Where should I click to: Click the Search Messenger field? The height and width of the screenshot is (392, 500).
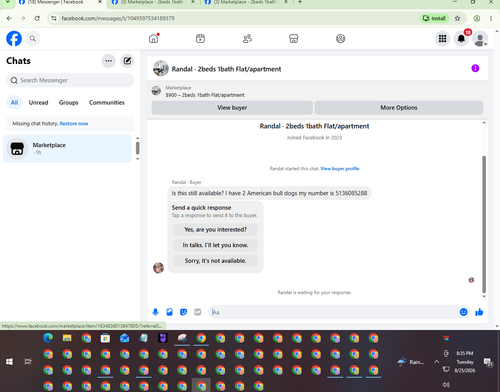coord(70,80)
